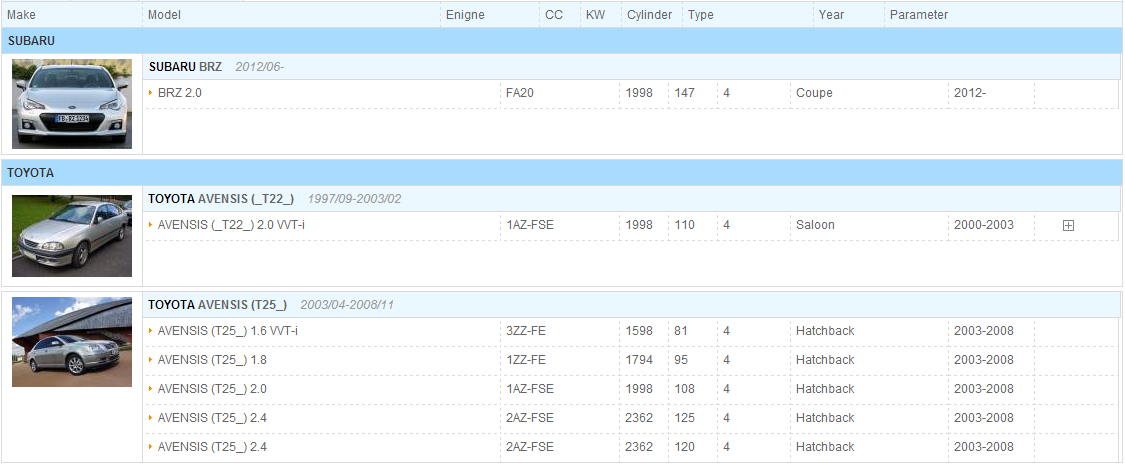Click the 2012/06- date range text
The image size is (1125, 465).
point(260,67)
